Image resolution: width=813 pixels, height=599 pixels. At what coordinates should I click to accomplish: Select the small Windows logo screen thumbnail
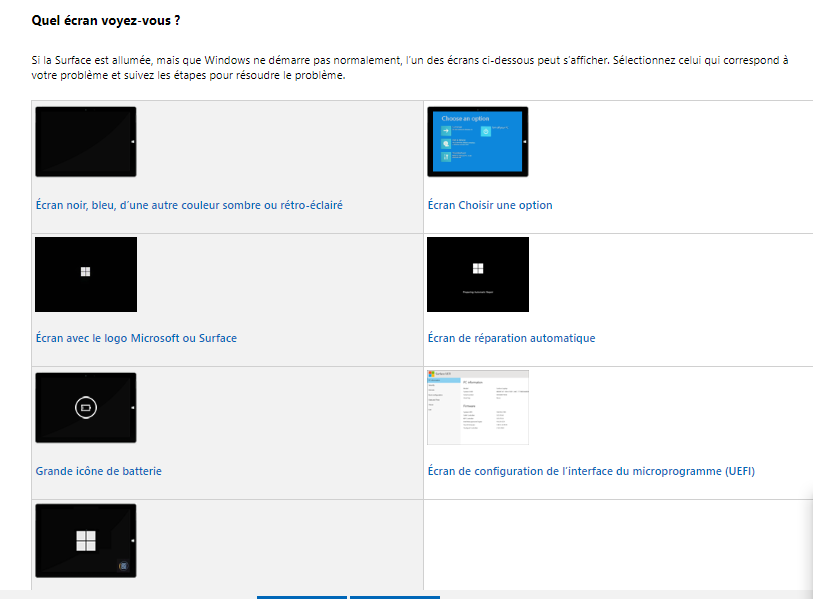86,274
